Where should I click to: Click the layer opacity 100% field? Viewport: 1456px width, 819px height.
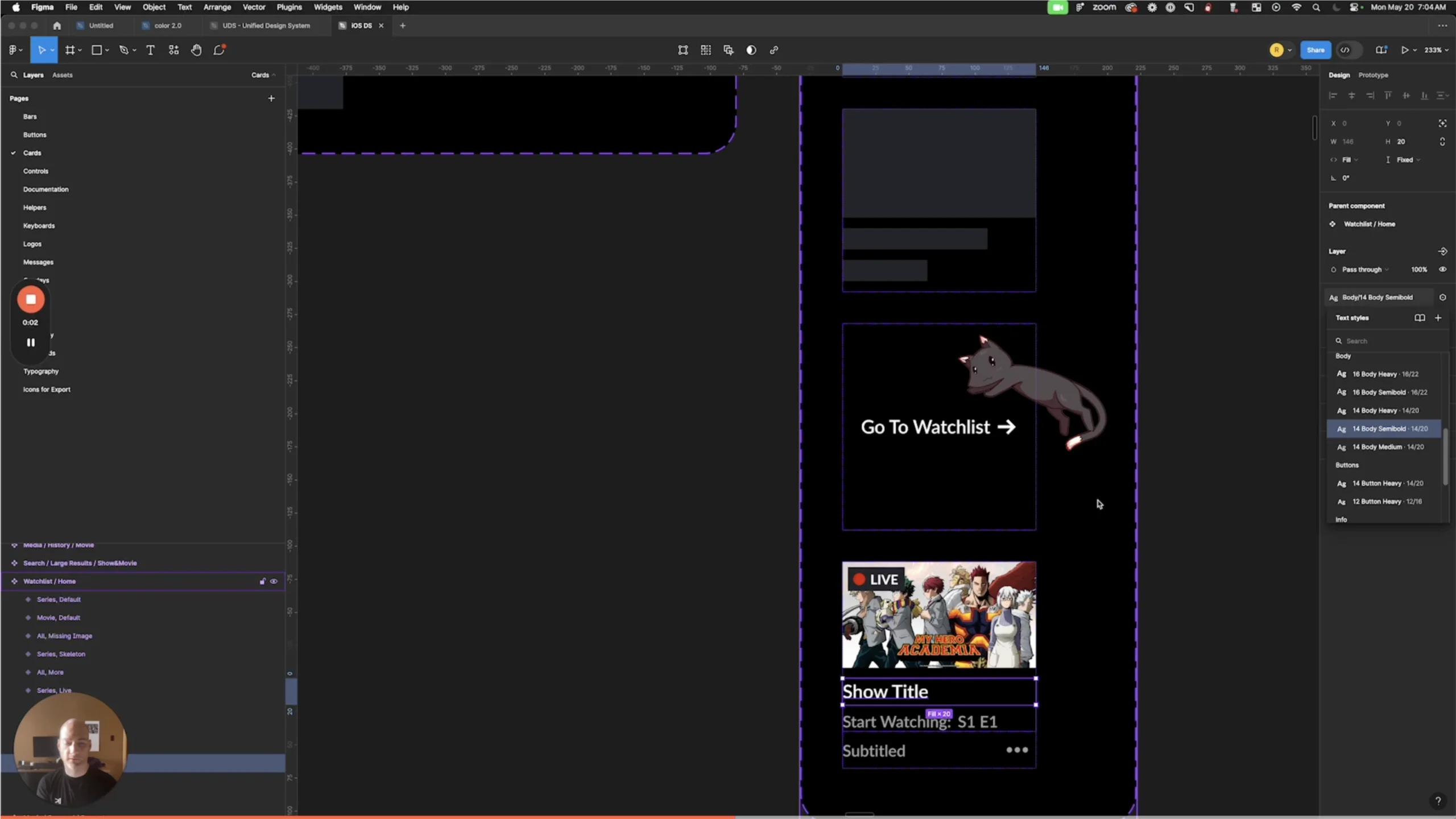1418,270
